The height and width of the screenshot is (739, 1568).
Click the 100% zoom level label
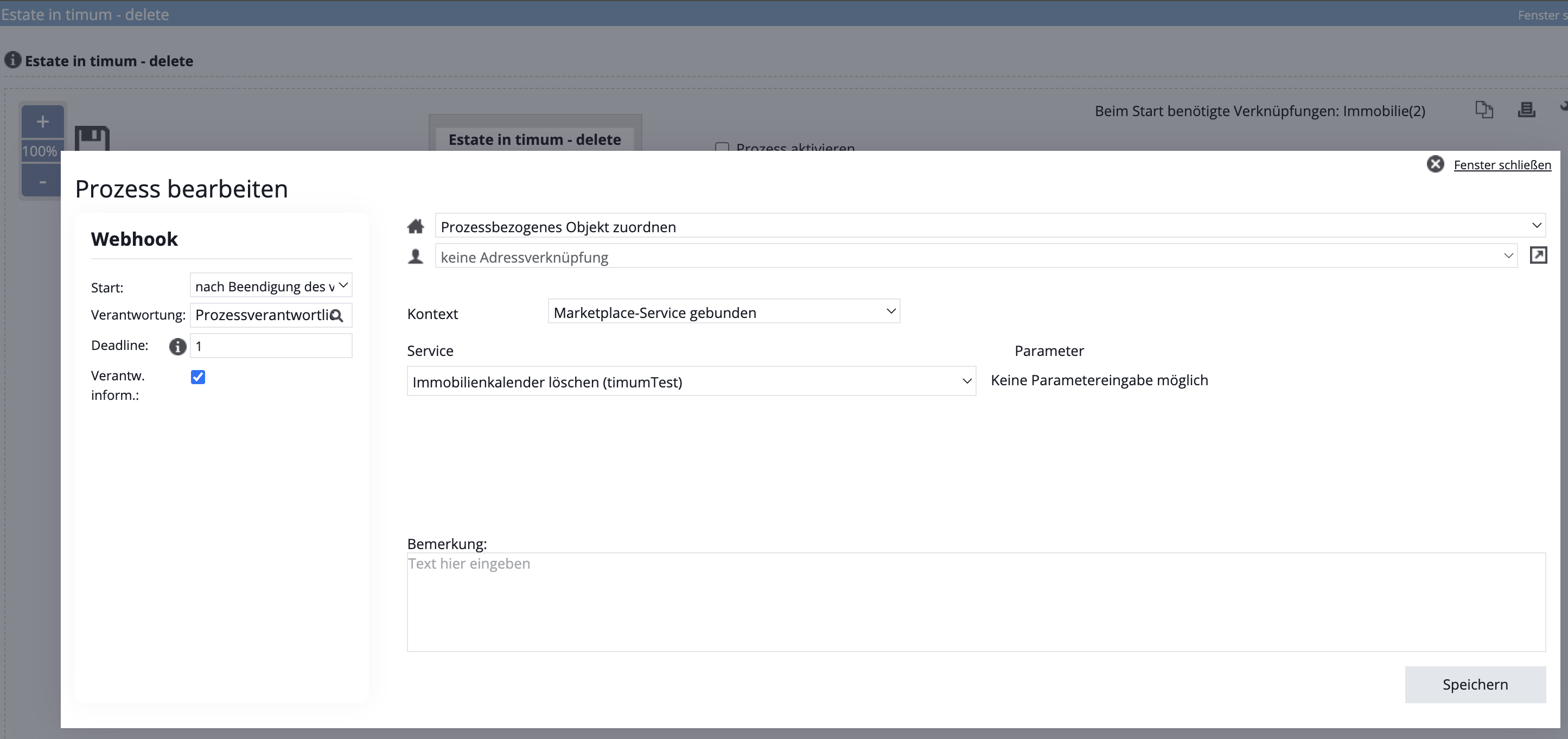click(x=40, y=151)
